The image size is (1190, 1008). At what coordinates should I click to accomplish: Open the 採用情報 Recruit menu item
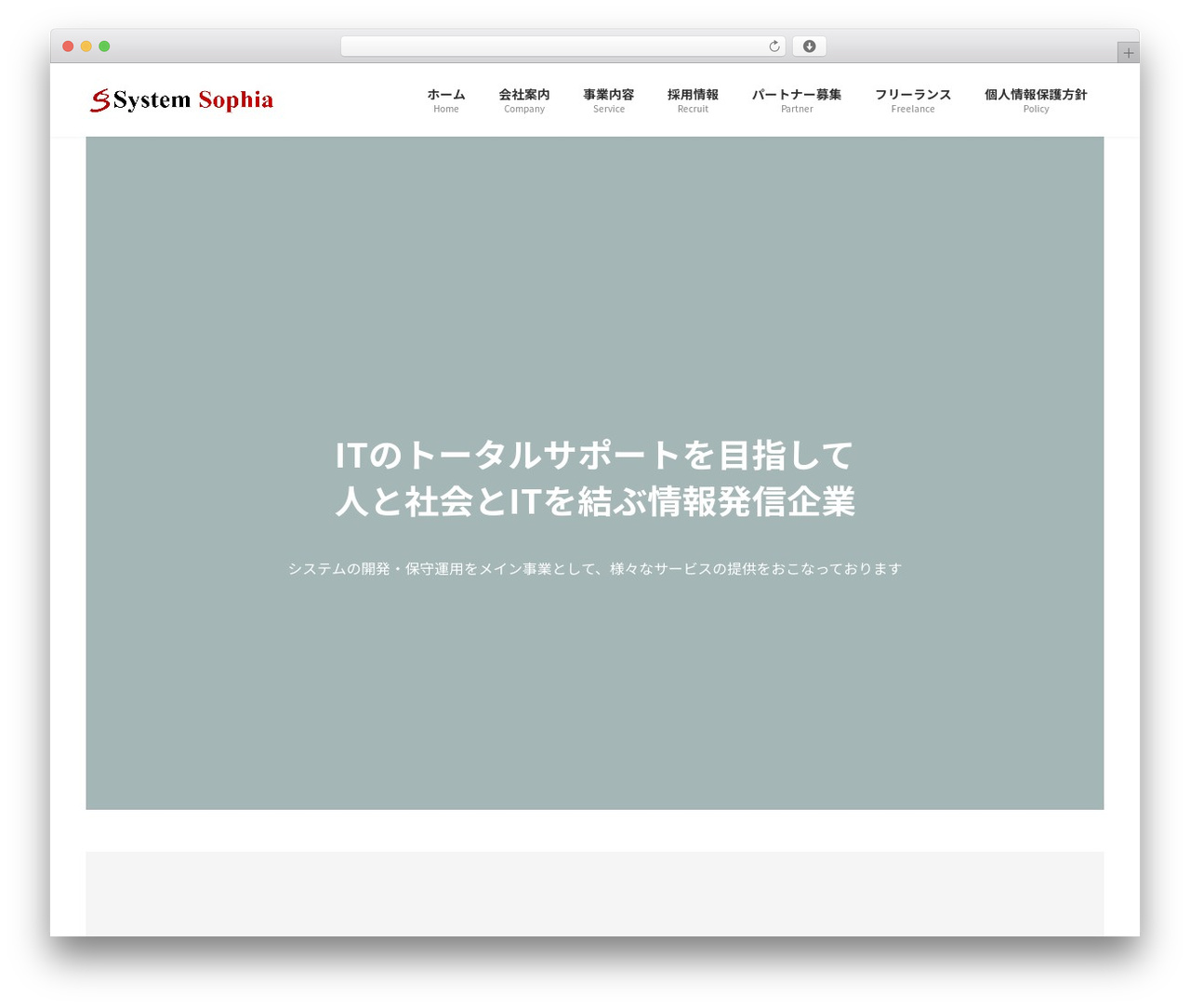(x=693, y=100)
